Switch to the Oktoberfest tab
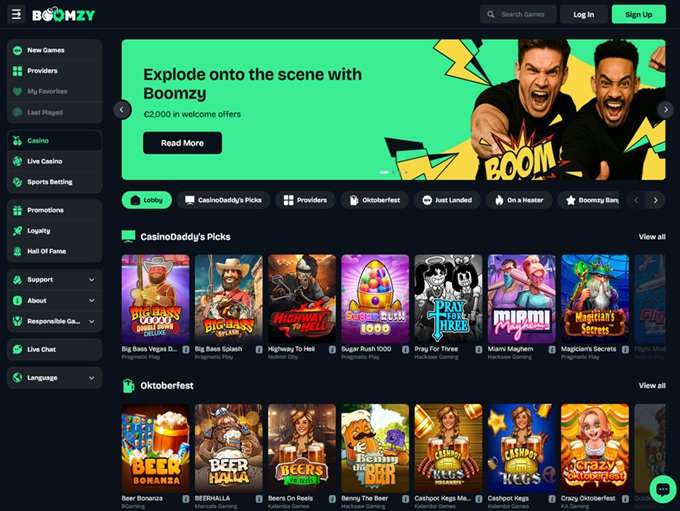The width and height of the screenshot is (680, 511). tap(375, 200)
